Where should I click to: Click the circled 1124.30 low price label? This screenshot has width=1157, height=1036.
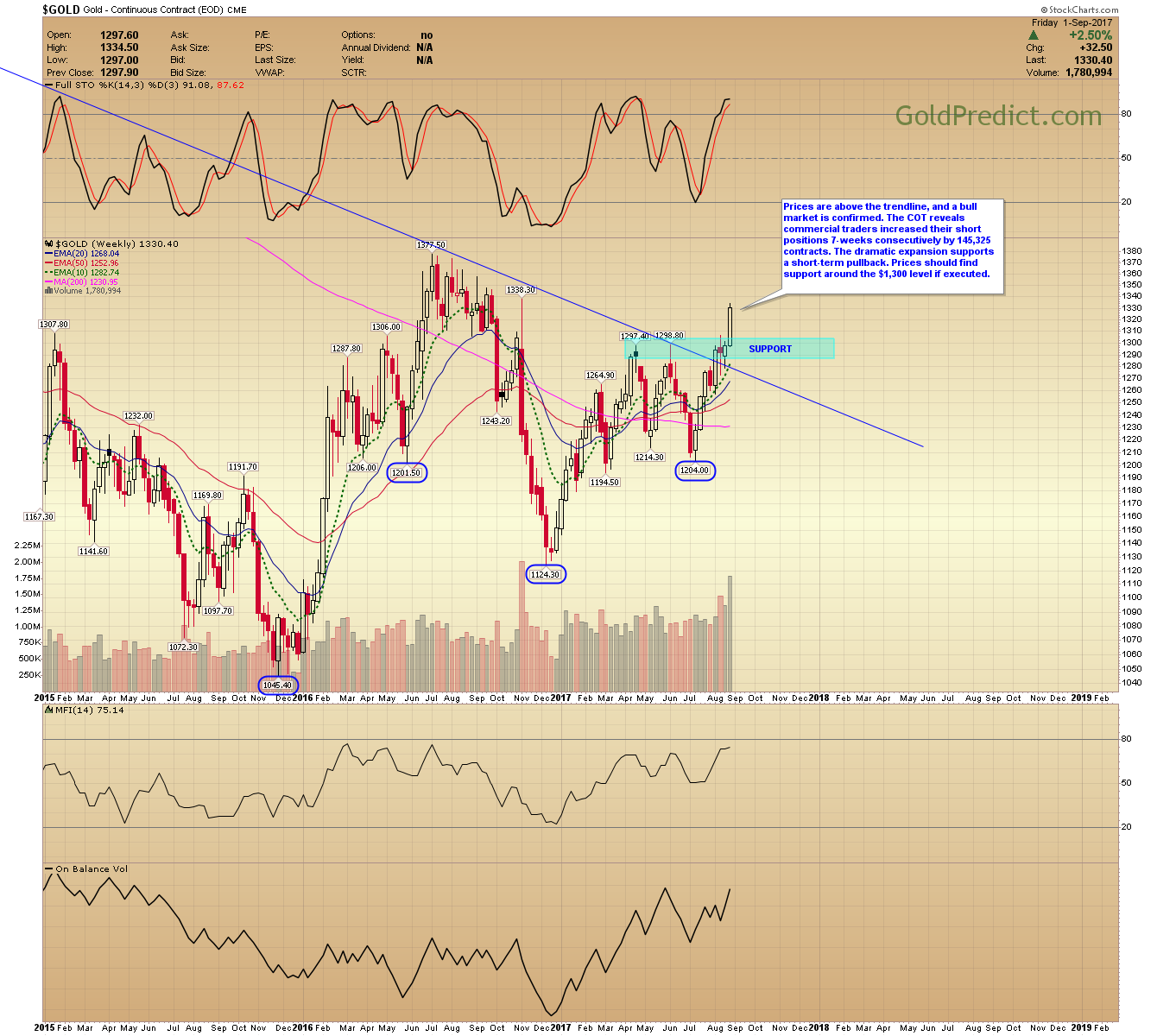(546, 574)
